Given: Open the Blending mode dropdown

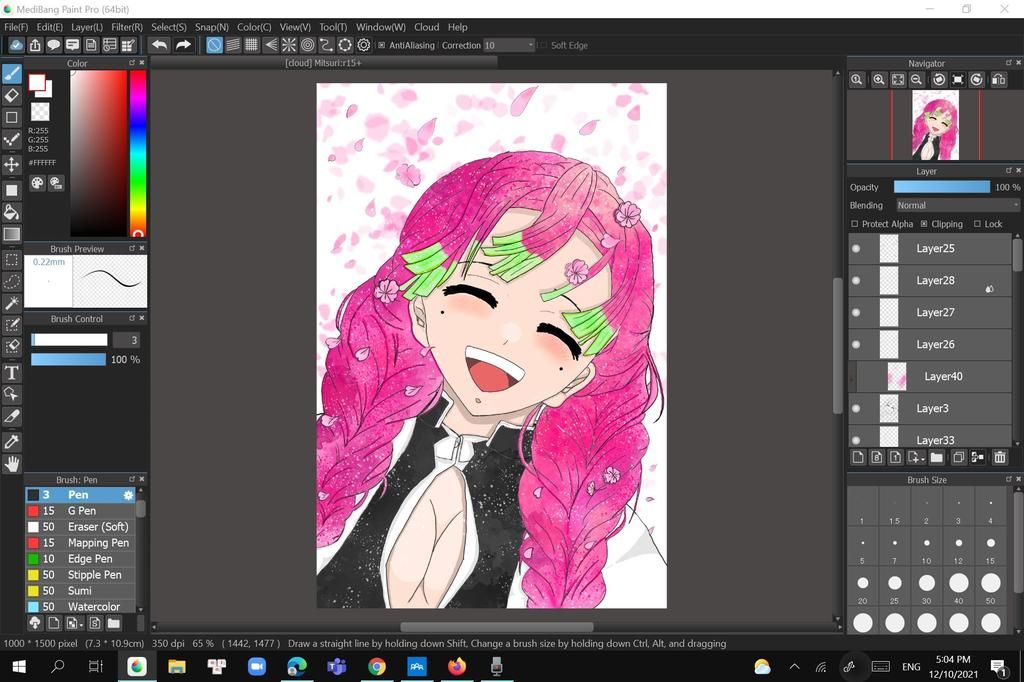Looking at the screenshot, I should (x=957, y=205).
